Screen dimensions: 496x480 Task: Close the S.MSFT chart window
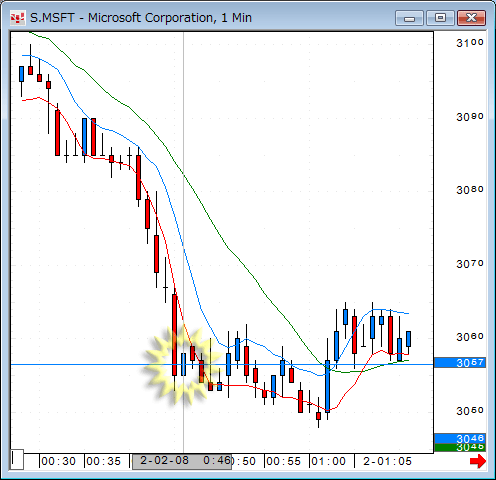point(471,18)
